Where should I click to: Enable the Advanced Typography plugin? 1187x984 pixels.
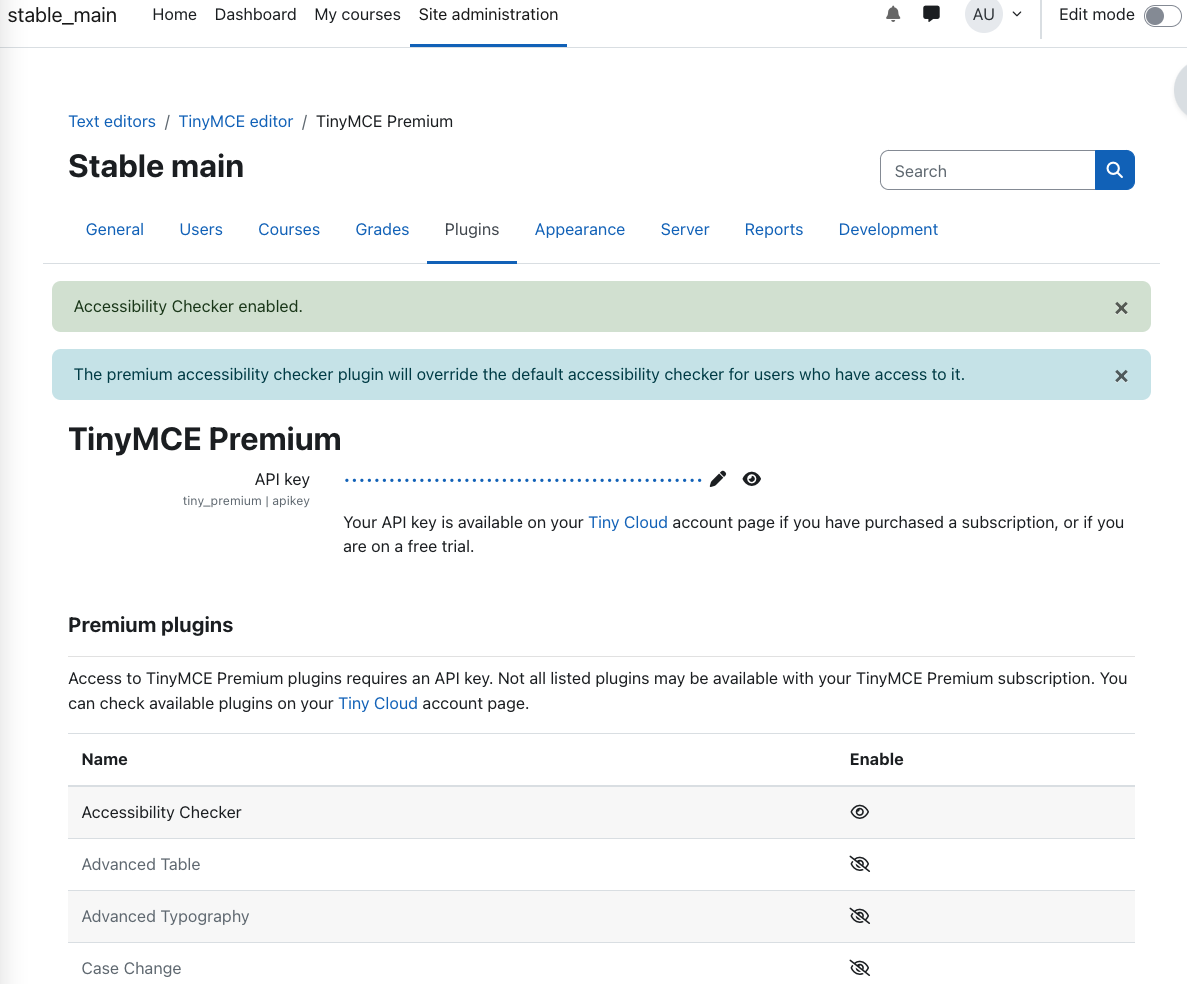point(860,917)
